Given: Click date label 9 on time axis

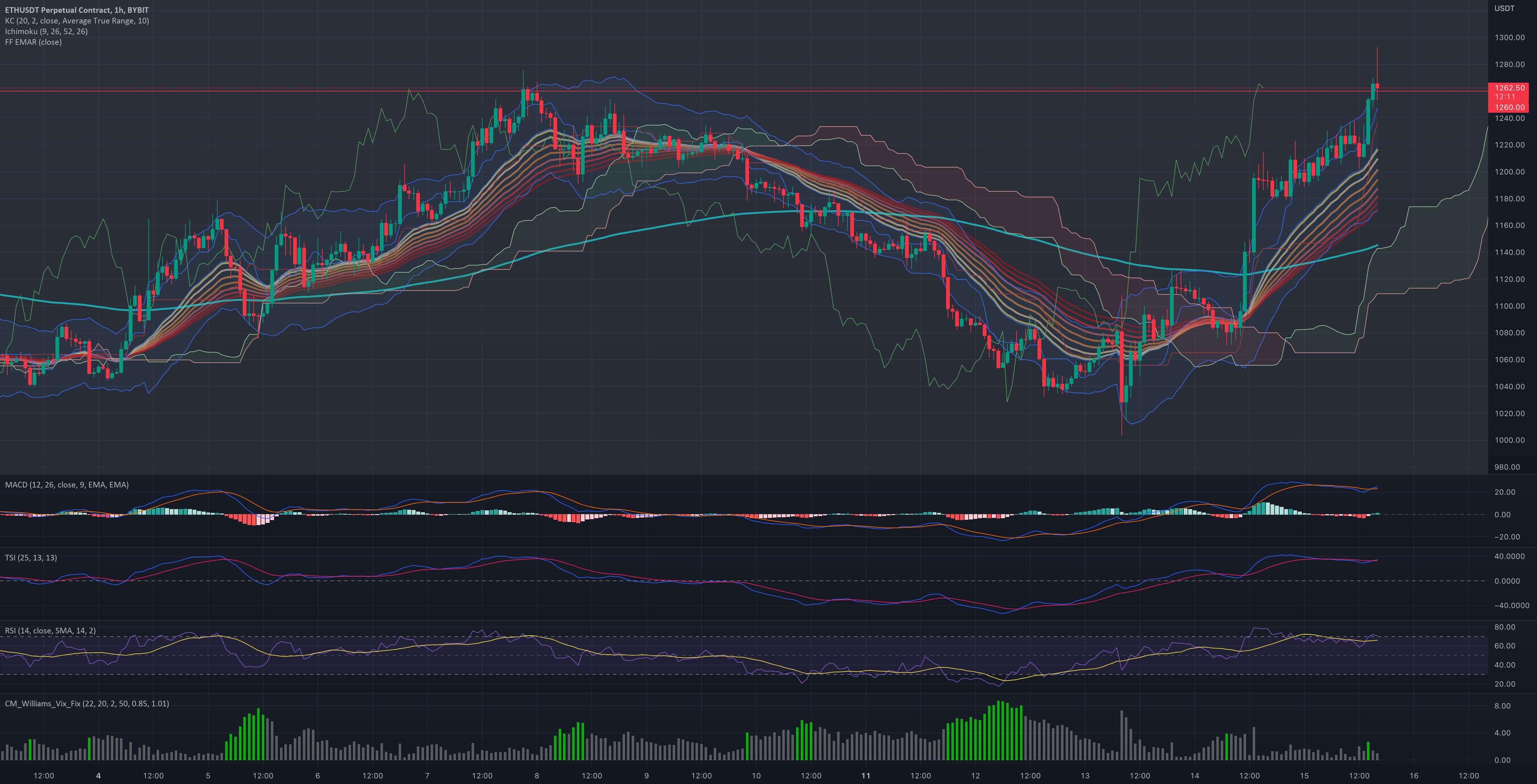Looking at the screenshot, I should [x=646, y=776].
